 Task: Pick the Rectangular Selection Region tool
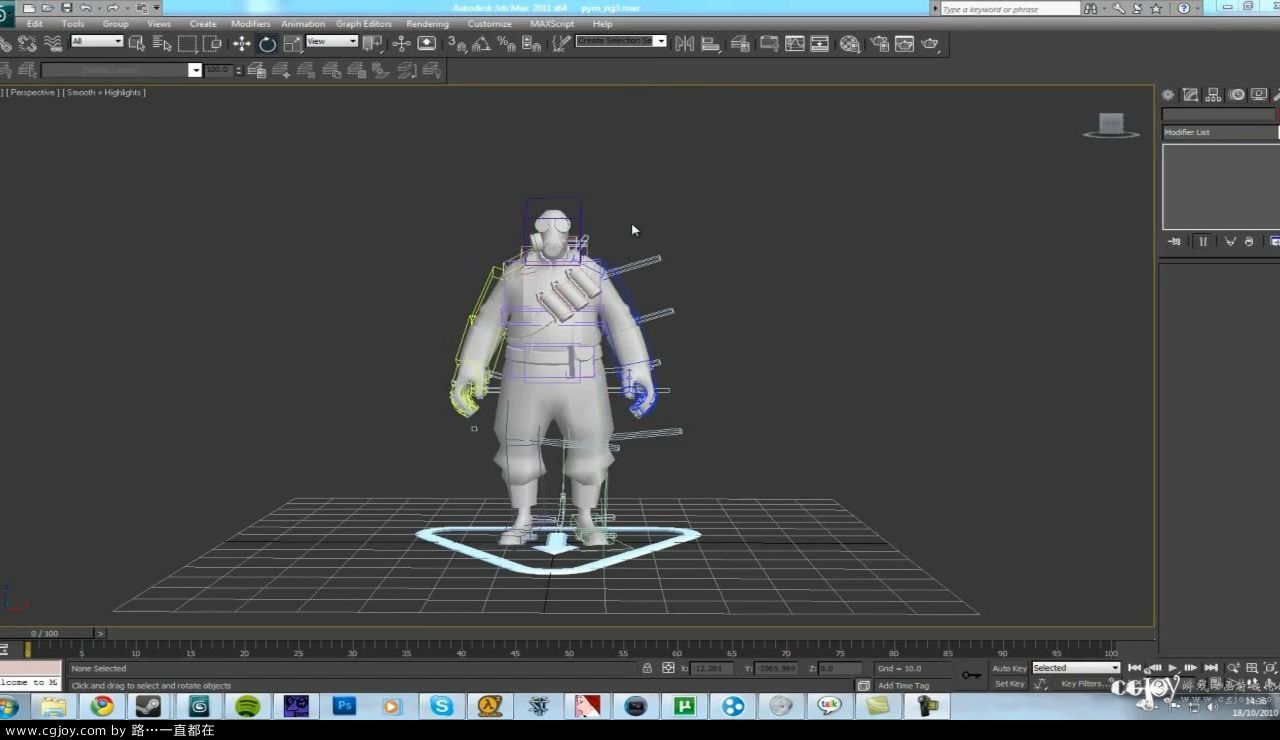tap(188, 43)
